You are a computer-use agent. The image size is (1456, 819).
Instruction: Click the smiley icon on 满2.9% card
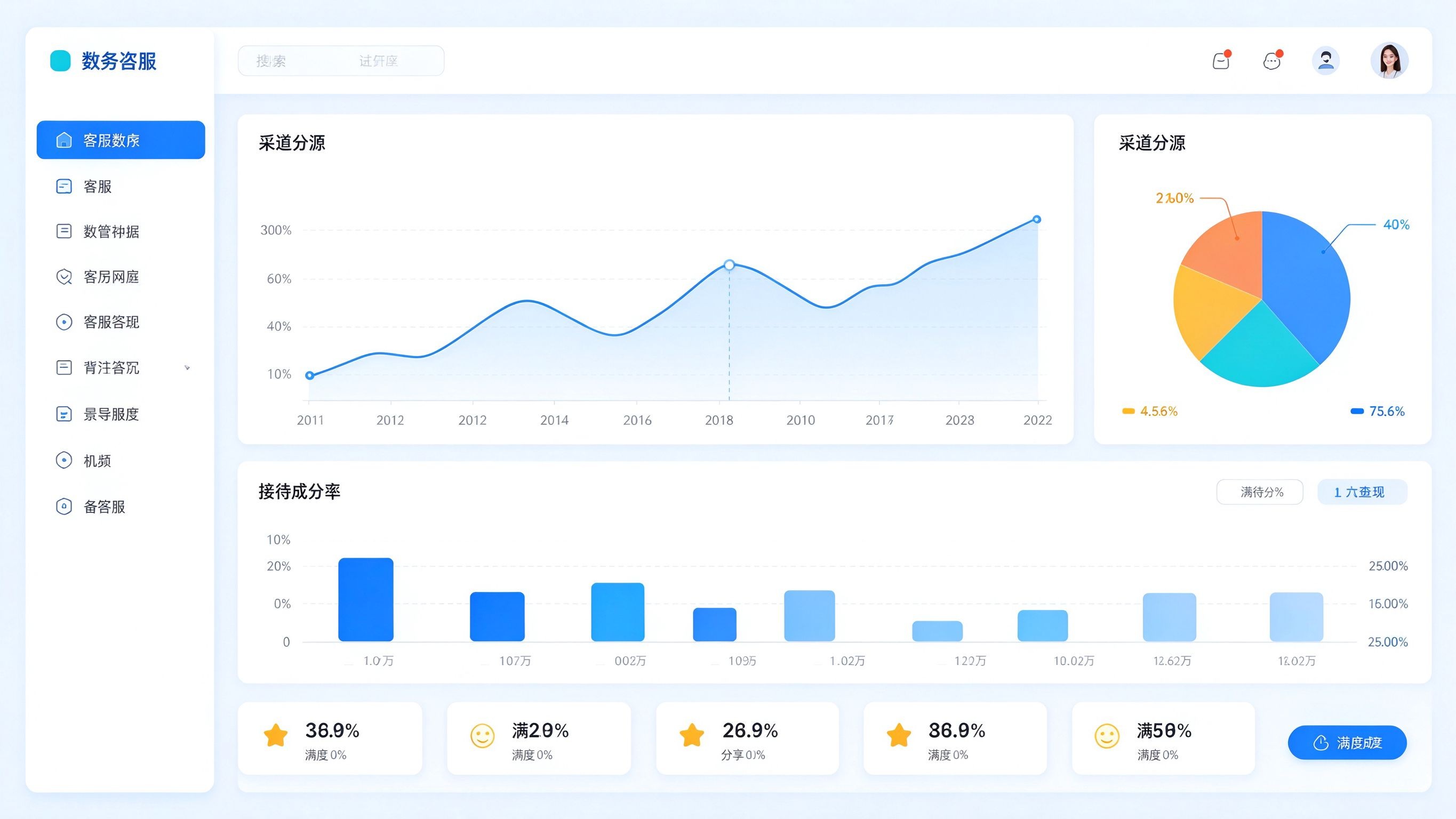[483, 735]
